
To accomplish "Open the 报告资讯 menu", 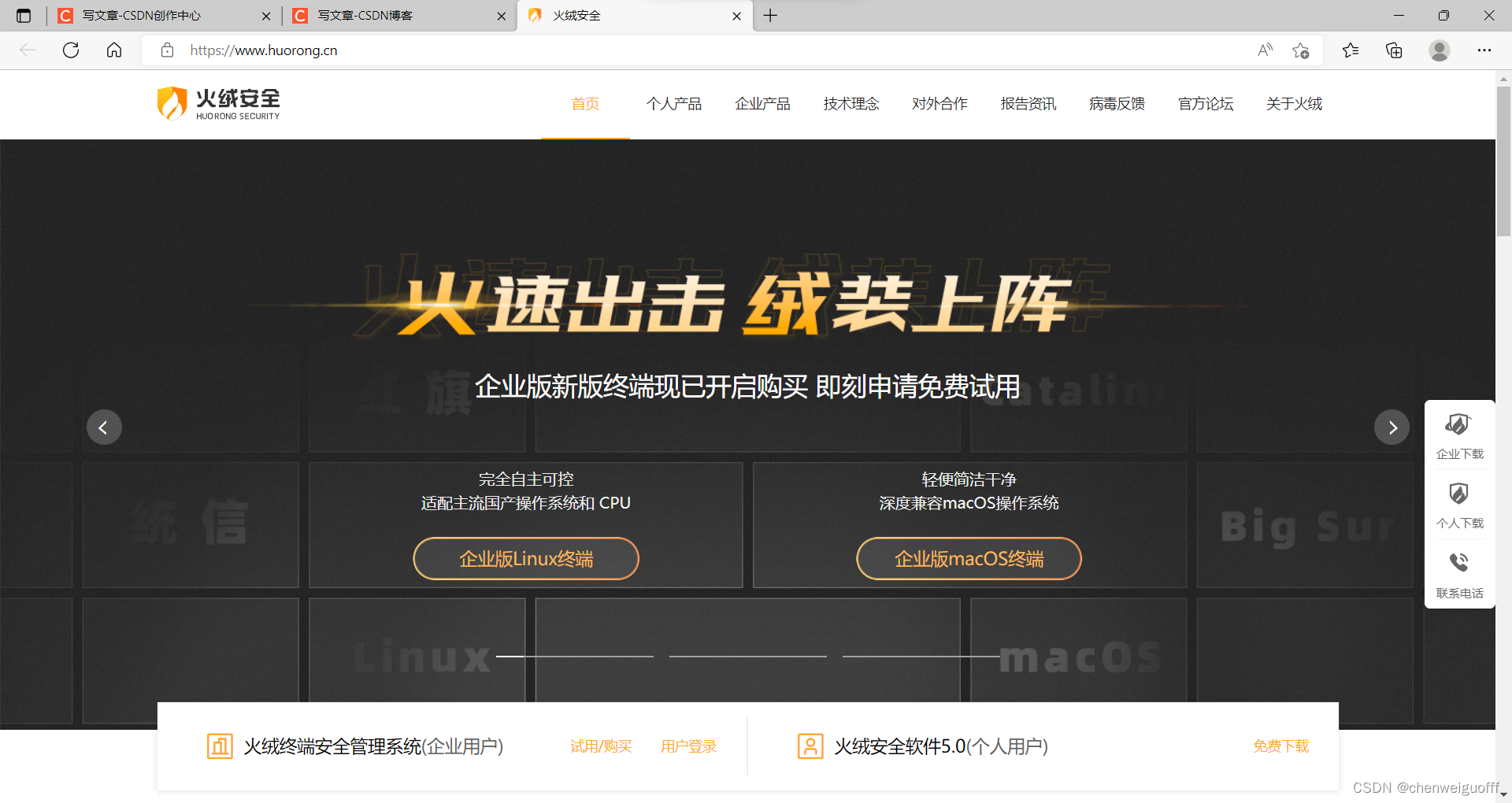I will [1028, 104].
